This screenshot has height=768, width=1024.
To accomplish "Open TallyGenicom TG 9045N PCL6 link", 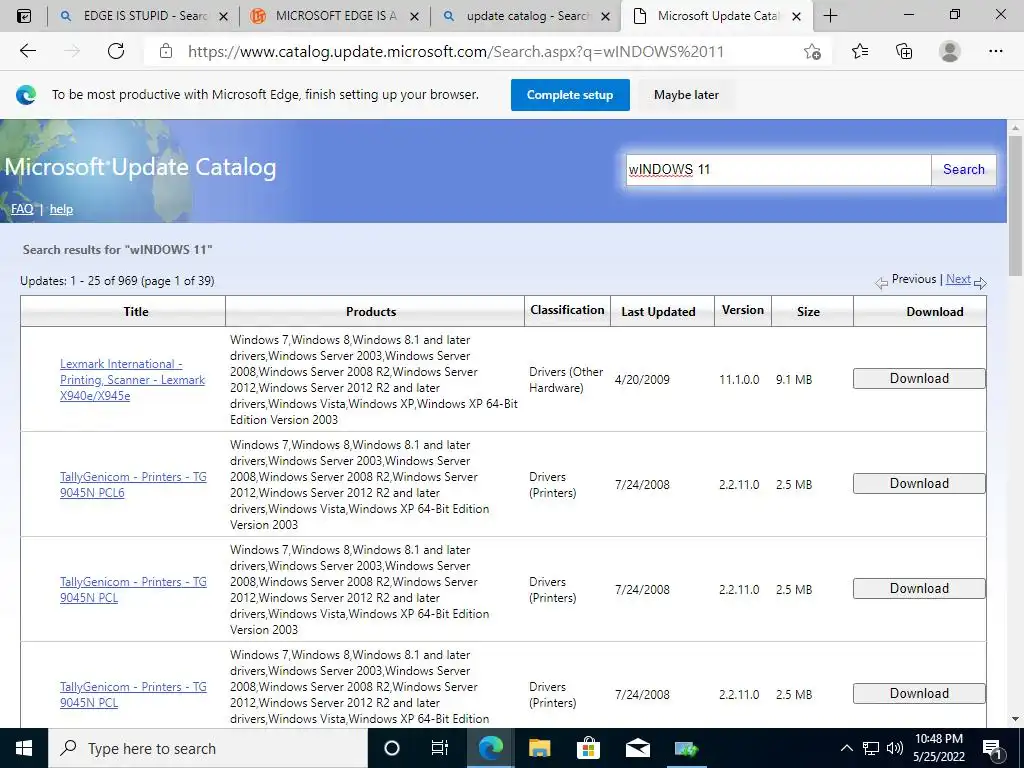I will pyautogui.click(x=133, y=485).
